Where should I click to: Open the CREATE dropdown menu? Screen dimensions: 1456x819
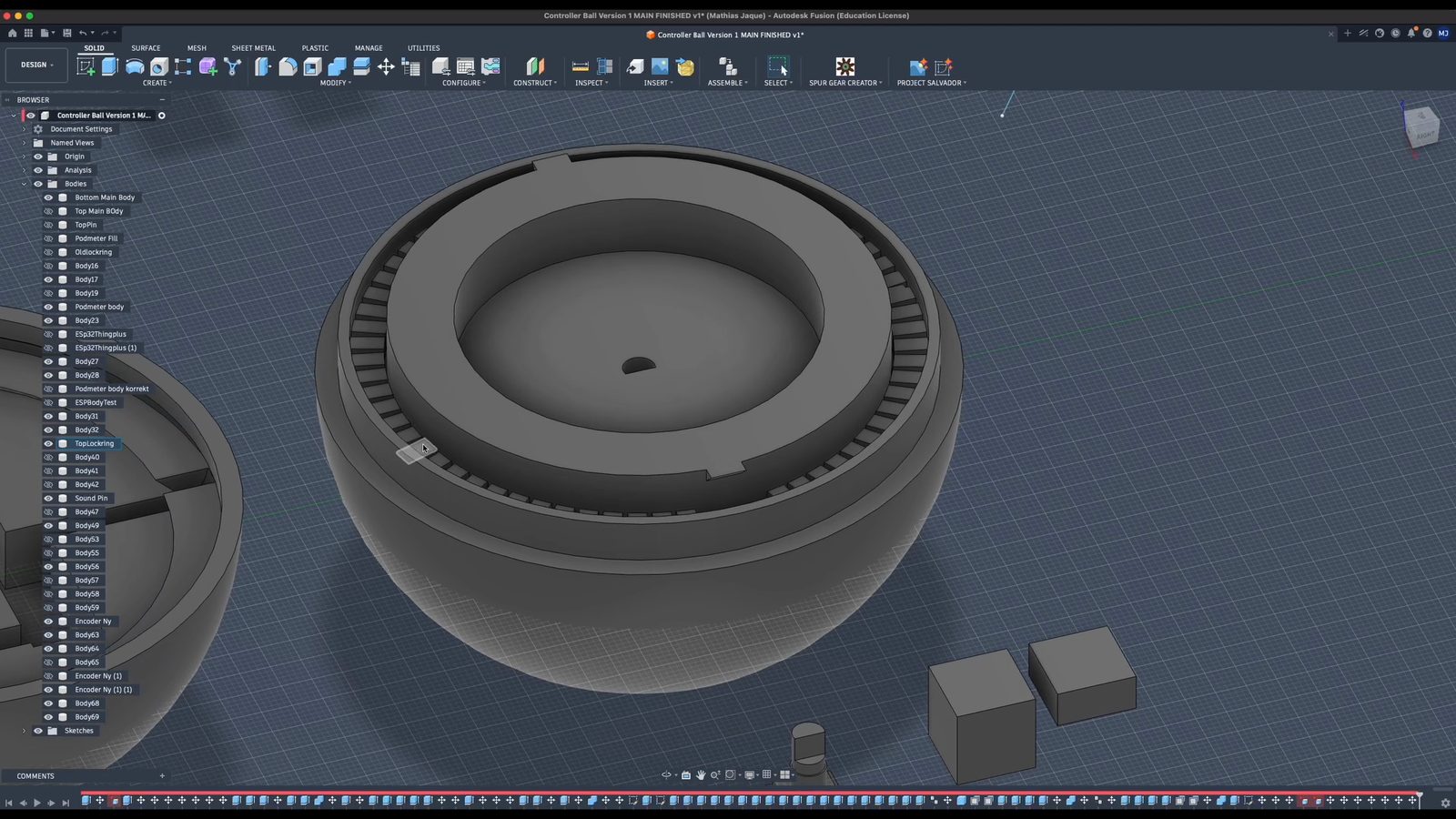[157, 83]
